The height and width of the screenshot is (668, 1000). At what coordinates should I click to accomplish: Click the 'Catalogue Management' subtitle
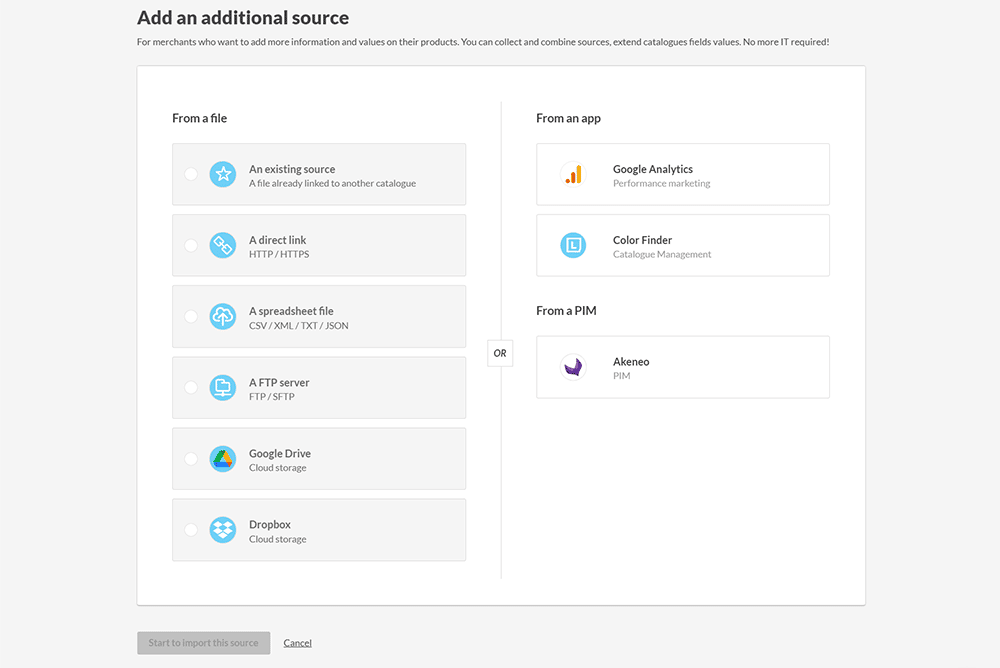[x=662, y=254]
